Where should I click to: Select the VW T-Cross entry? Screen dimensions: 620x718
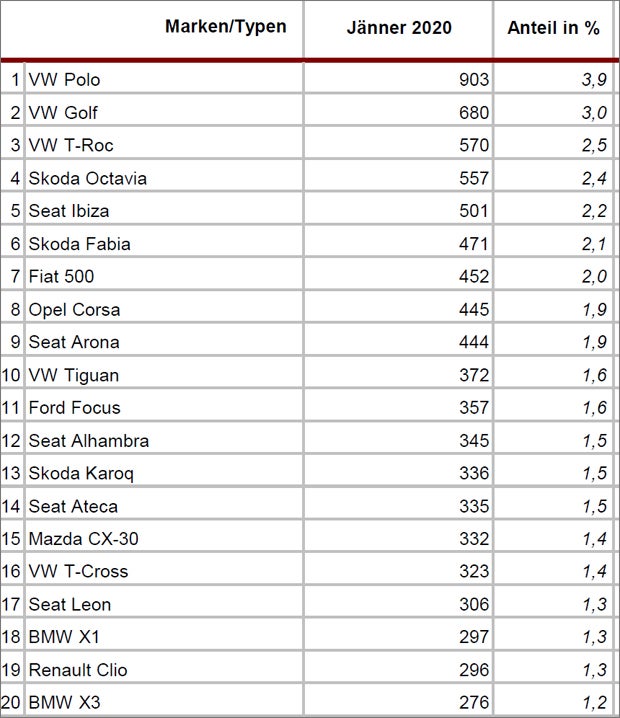[x=78, y=571]
